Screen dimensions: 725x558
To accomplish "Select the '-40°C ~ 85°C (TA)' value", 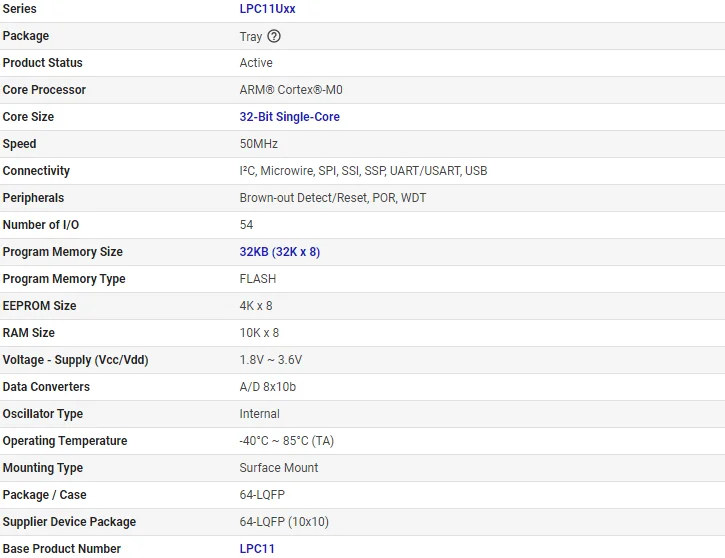I will click(x=287, y=441).
